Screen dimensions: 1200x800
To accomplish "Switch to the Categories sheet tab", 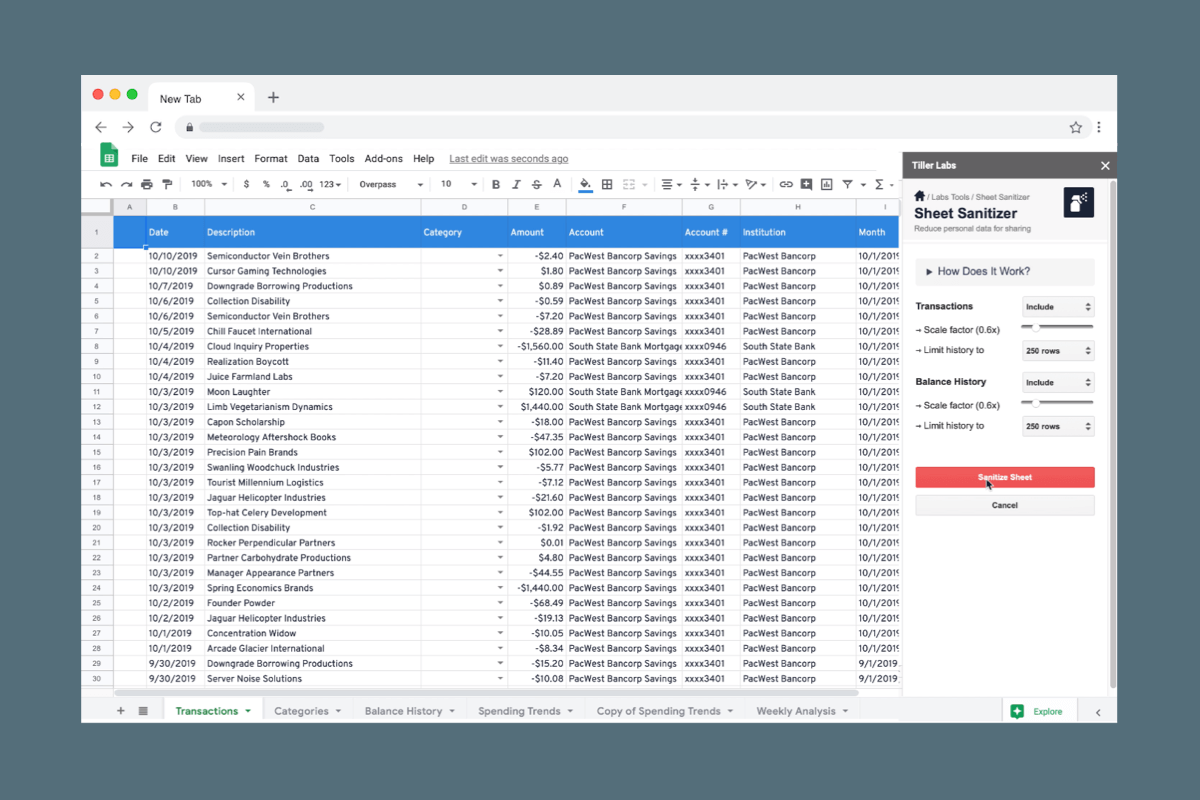I will 307,711.
